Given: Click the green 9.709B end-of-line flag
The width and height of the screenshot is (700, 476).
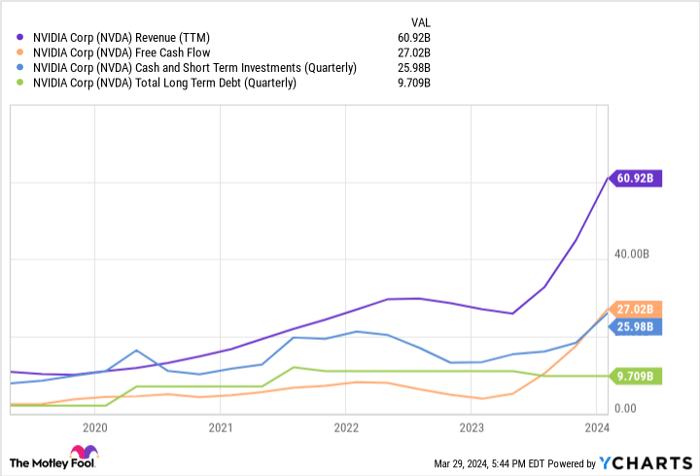Looking at the screenshot, I should point(635,376).
